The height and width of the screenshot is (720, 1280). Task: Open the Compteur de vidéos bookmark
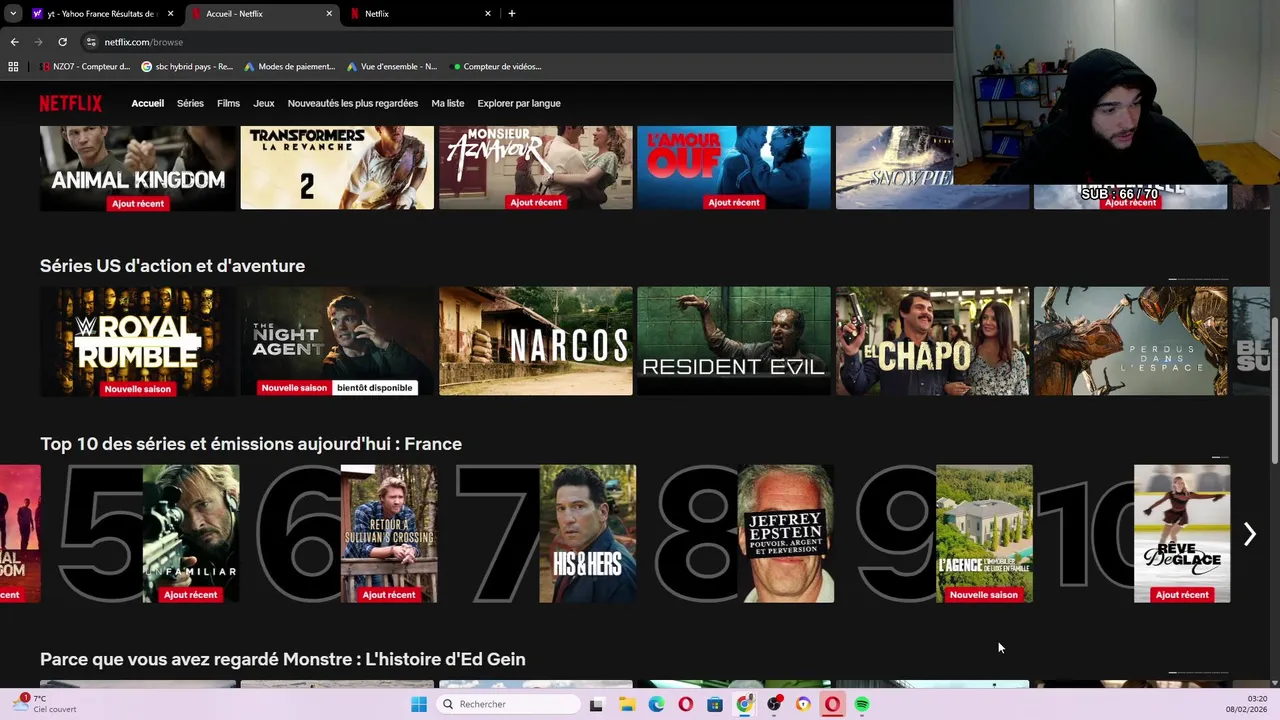pyautogui.click(x=497, y=67)
